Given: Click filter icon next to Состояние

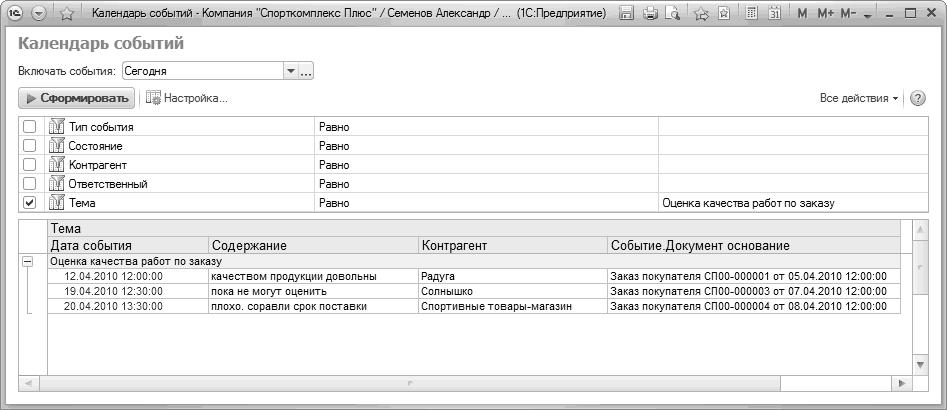Looking at the screenshot, I should (x=56, y=146).
